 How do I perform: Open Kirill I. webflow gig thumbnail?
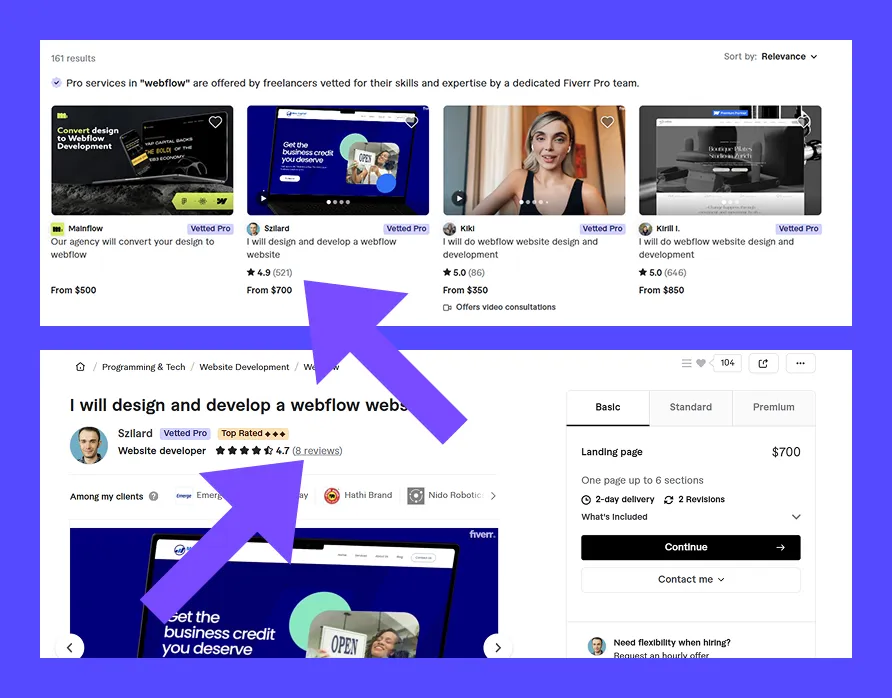(x=730, y=160)
